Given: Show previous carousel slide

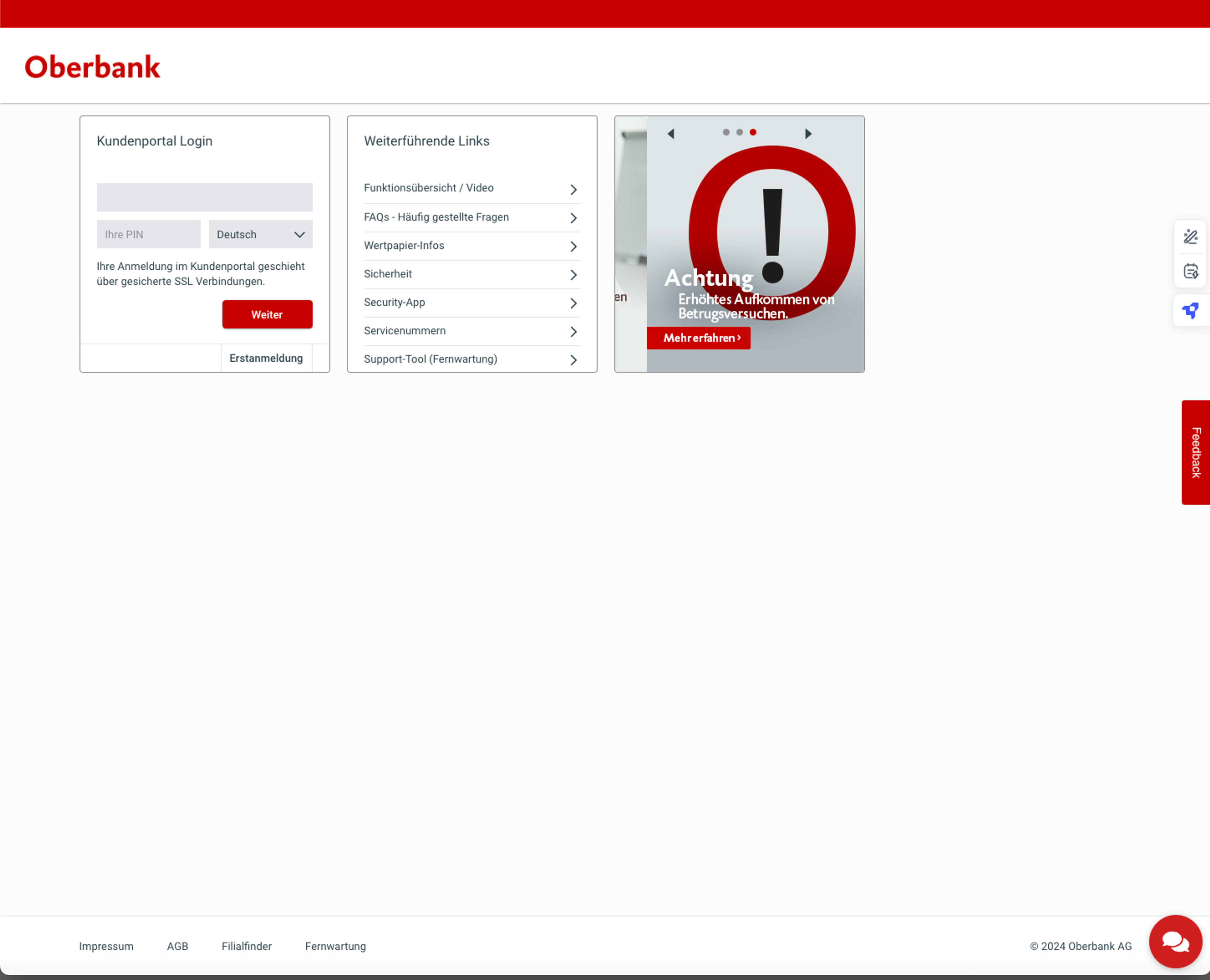Looking at the screenshot, I should click(x=671, y=134).
